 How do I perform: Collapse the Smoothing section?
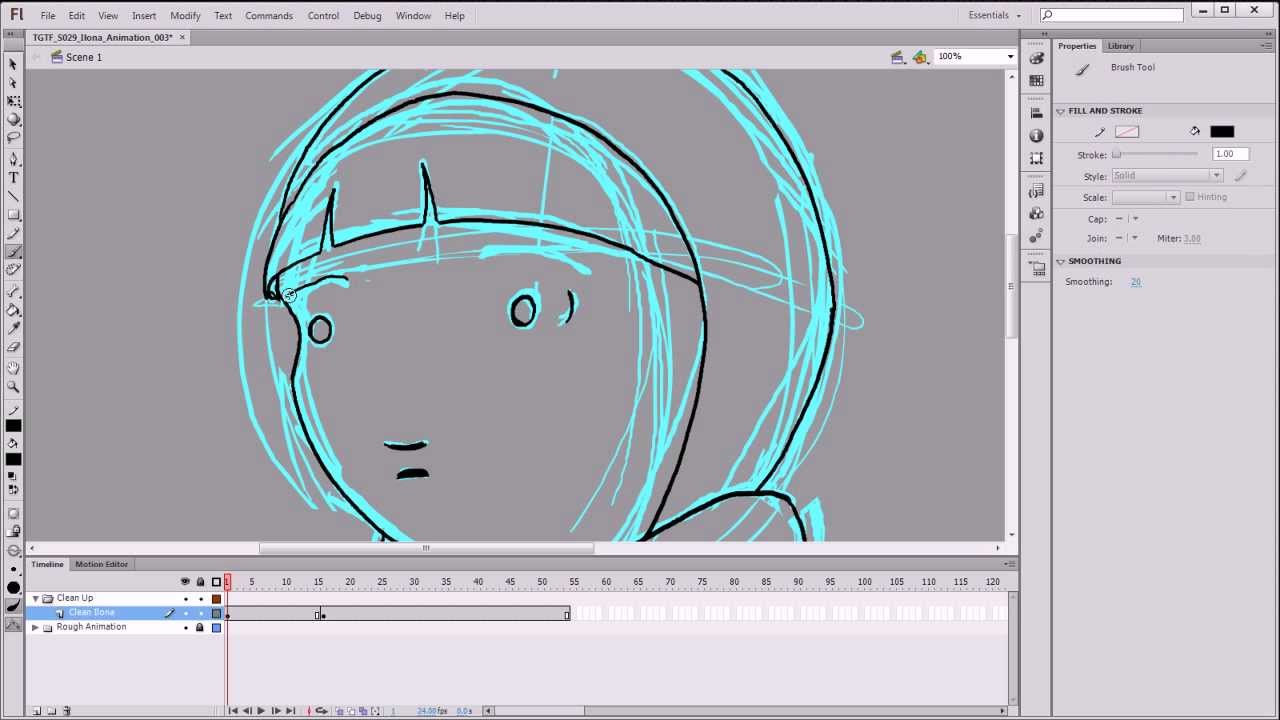[x=1060, y=262]
